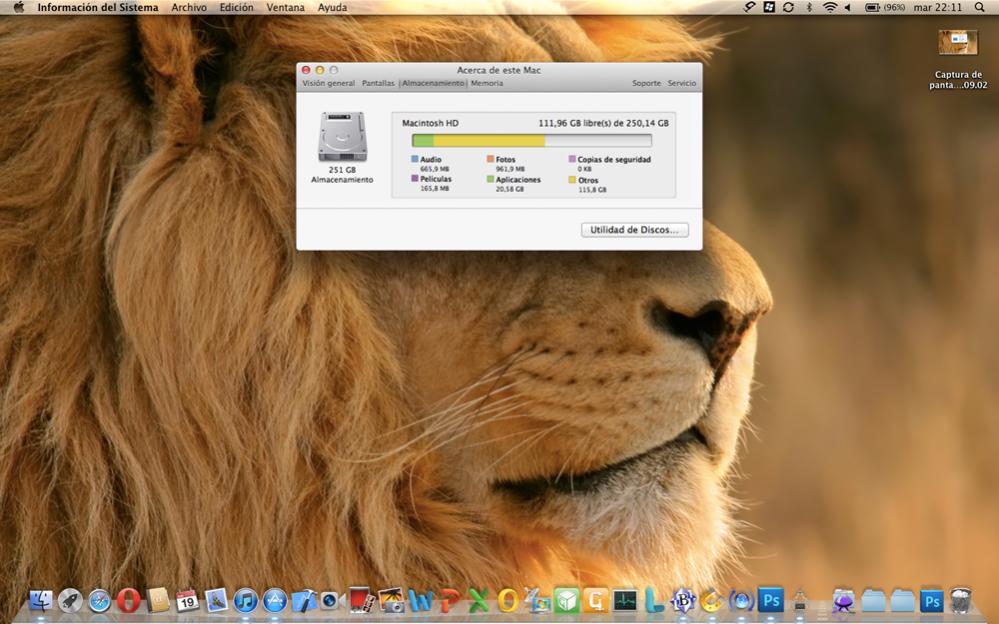
Task: Select the Captura de pantalla desktop file
Action: [x=958, y=43]
